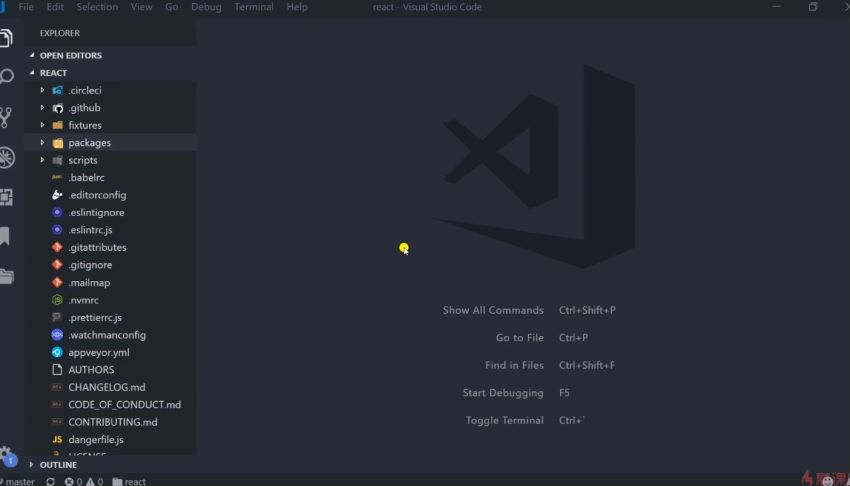Click the Bookmarks icon in activity bar
The image size is (850, 486).
click(x=6, y=236)
